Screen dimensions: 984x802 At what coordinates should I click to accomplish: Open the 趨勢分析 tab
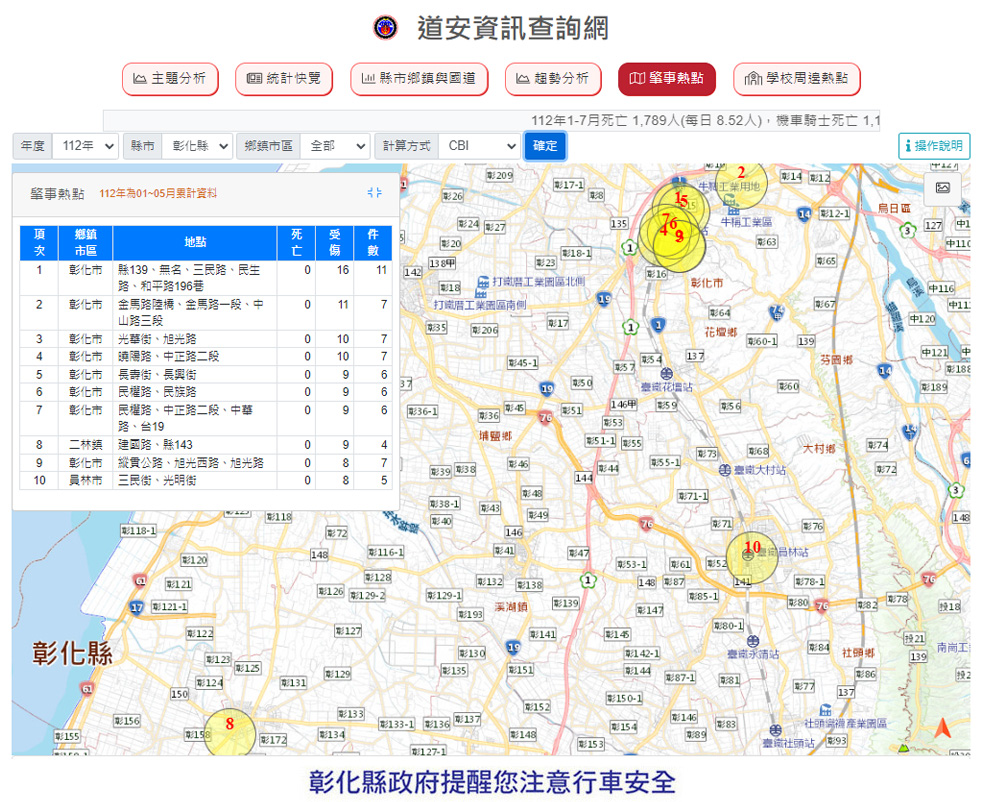pyautogui.click(x=553, y=79)
